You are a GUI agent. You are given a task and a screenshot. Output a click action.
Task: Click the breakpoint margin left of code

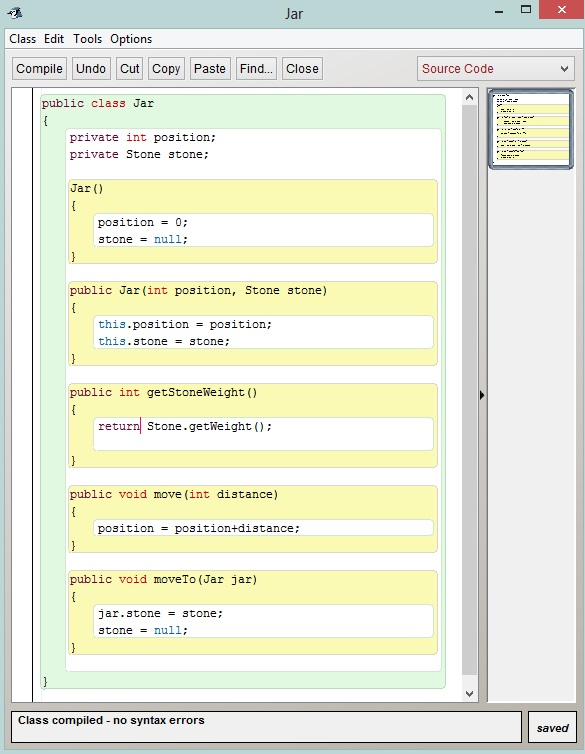tap(22, 394)
